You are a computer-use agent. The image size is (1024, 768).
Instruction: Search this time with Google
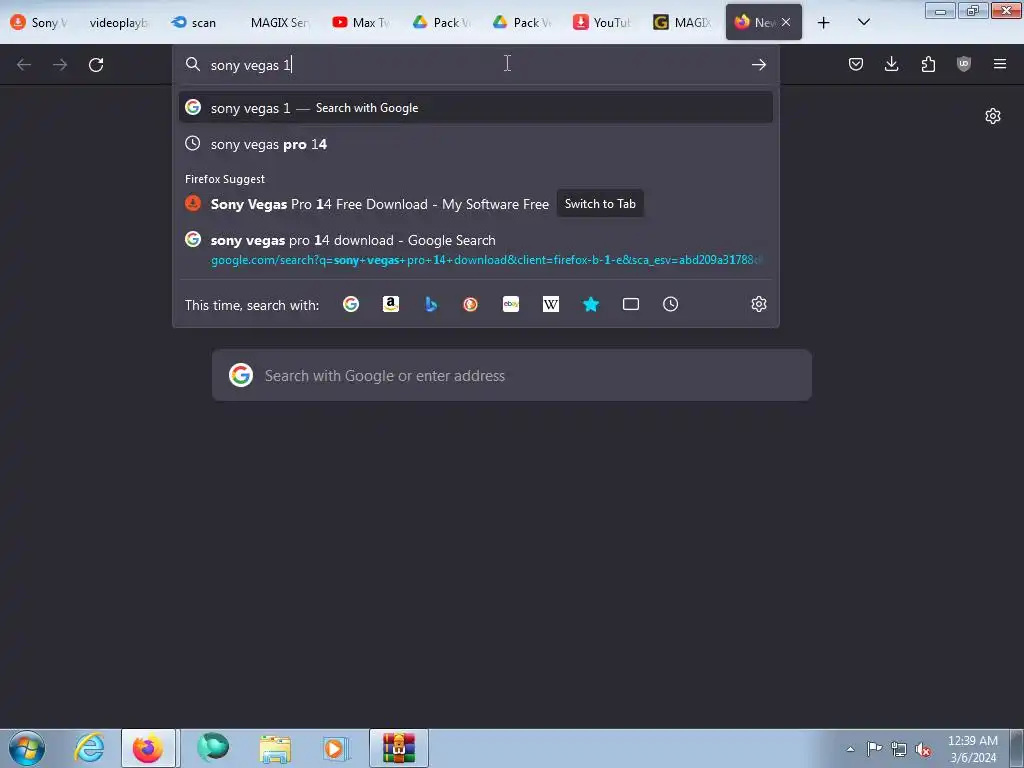tap(351, 304)
